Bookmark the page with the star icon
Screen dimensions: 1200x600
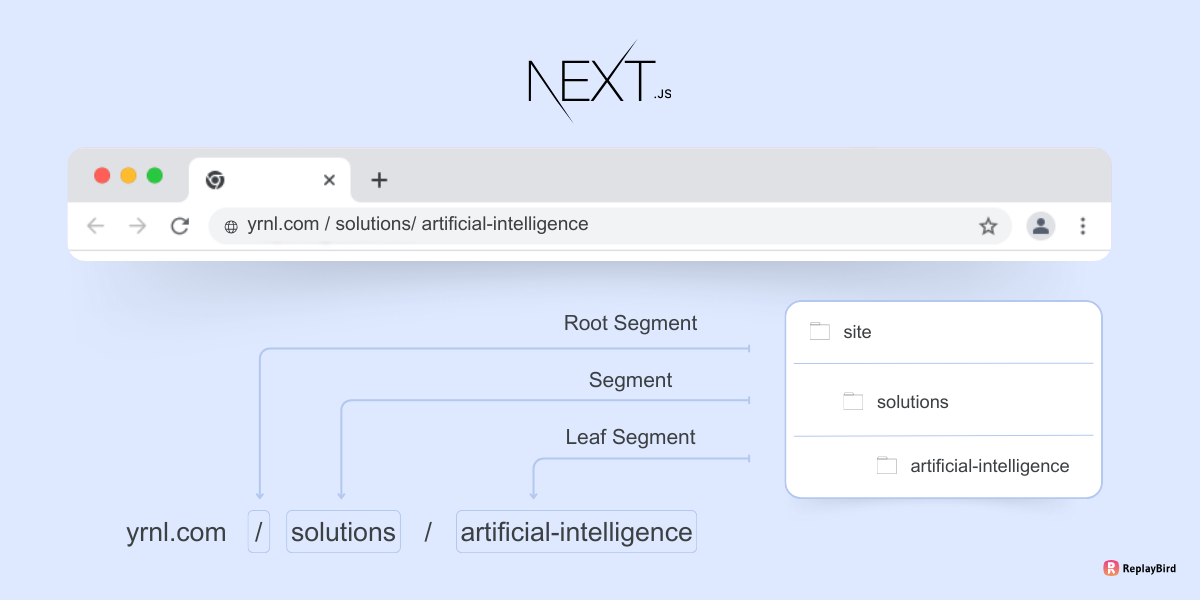point(988,226)
